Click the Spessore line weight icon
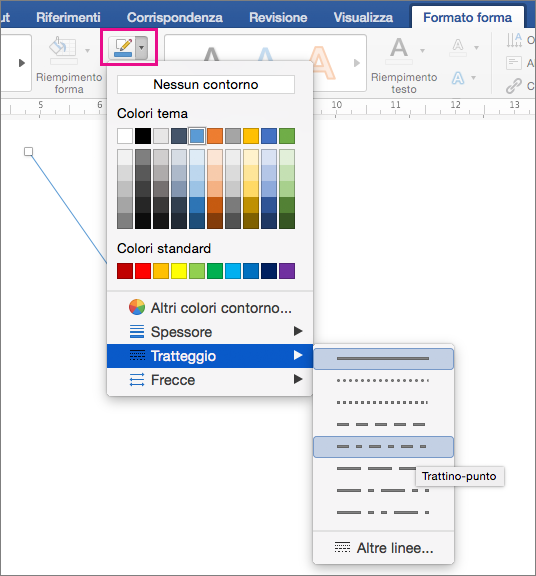The image size is (536, 576). pyautogui.click(x=137, y=331)
